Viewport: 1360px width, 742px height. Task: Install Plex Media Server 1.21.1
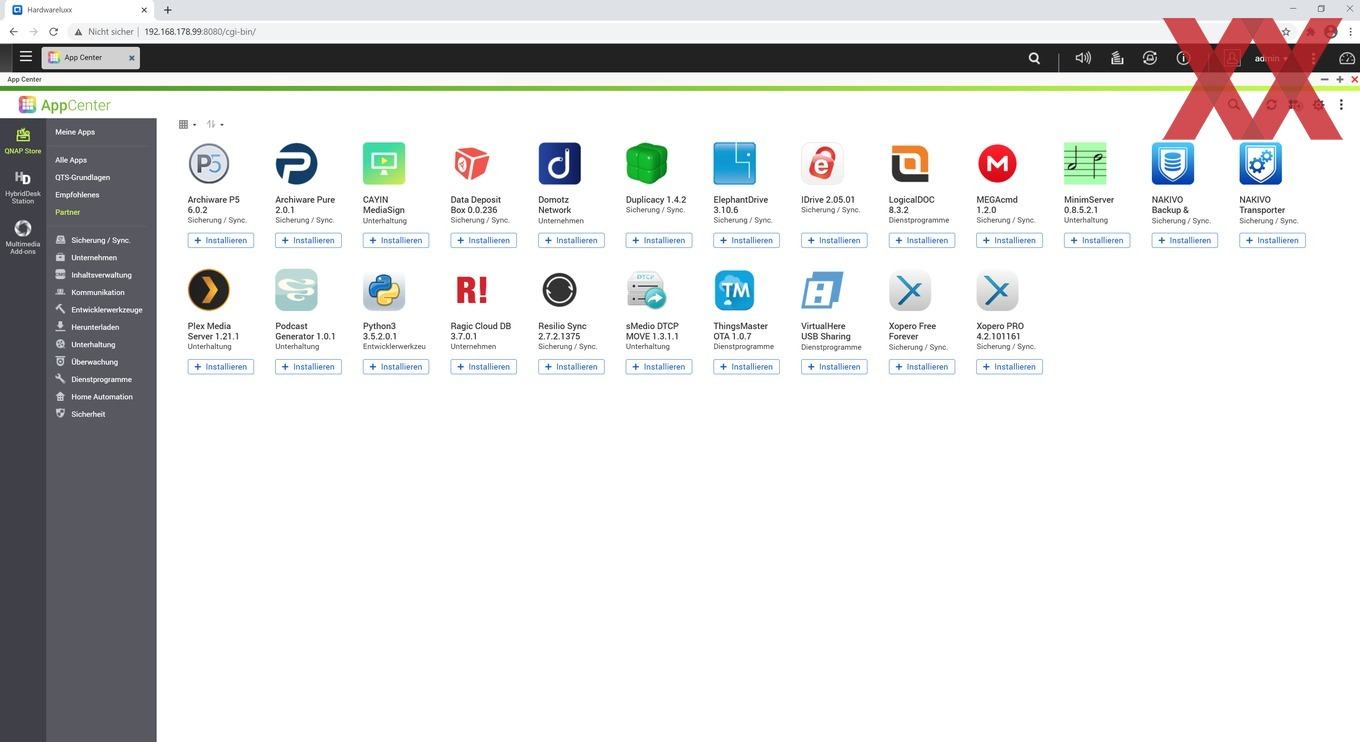(x=221, y=367)
